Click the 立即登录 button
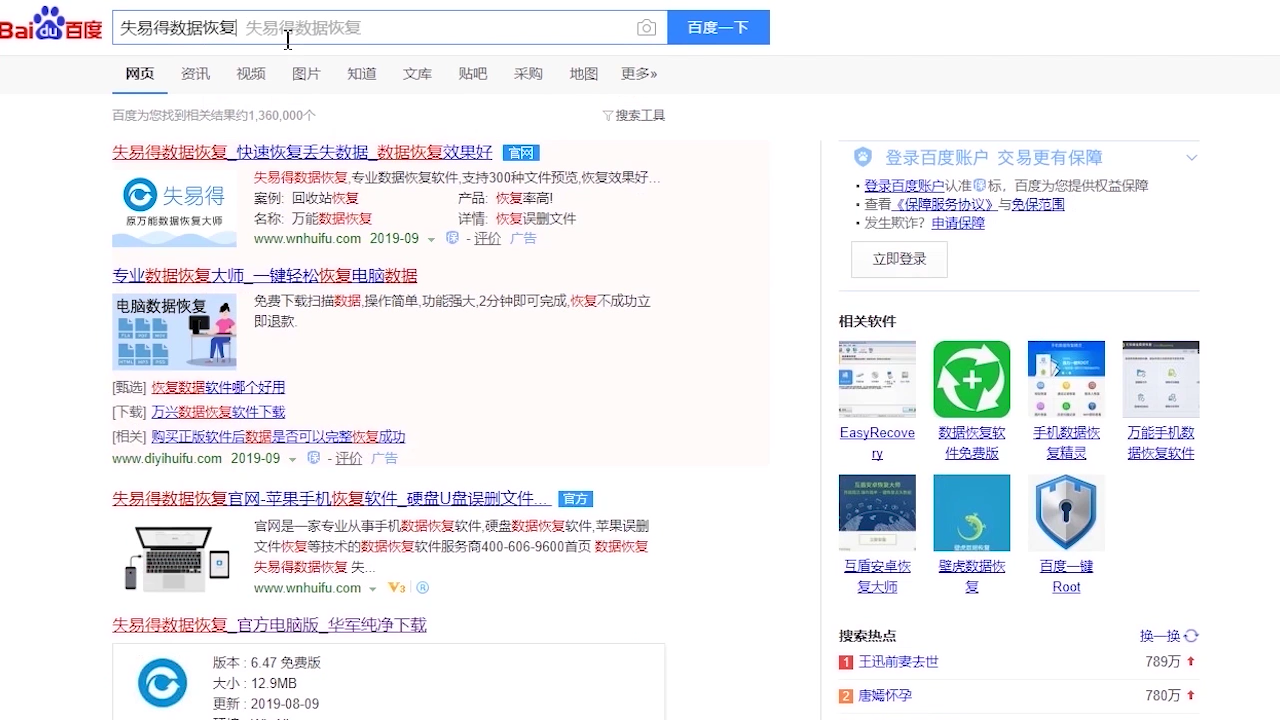Viewport: 1280px width, 720px height. [899, 259]
